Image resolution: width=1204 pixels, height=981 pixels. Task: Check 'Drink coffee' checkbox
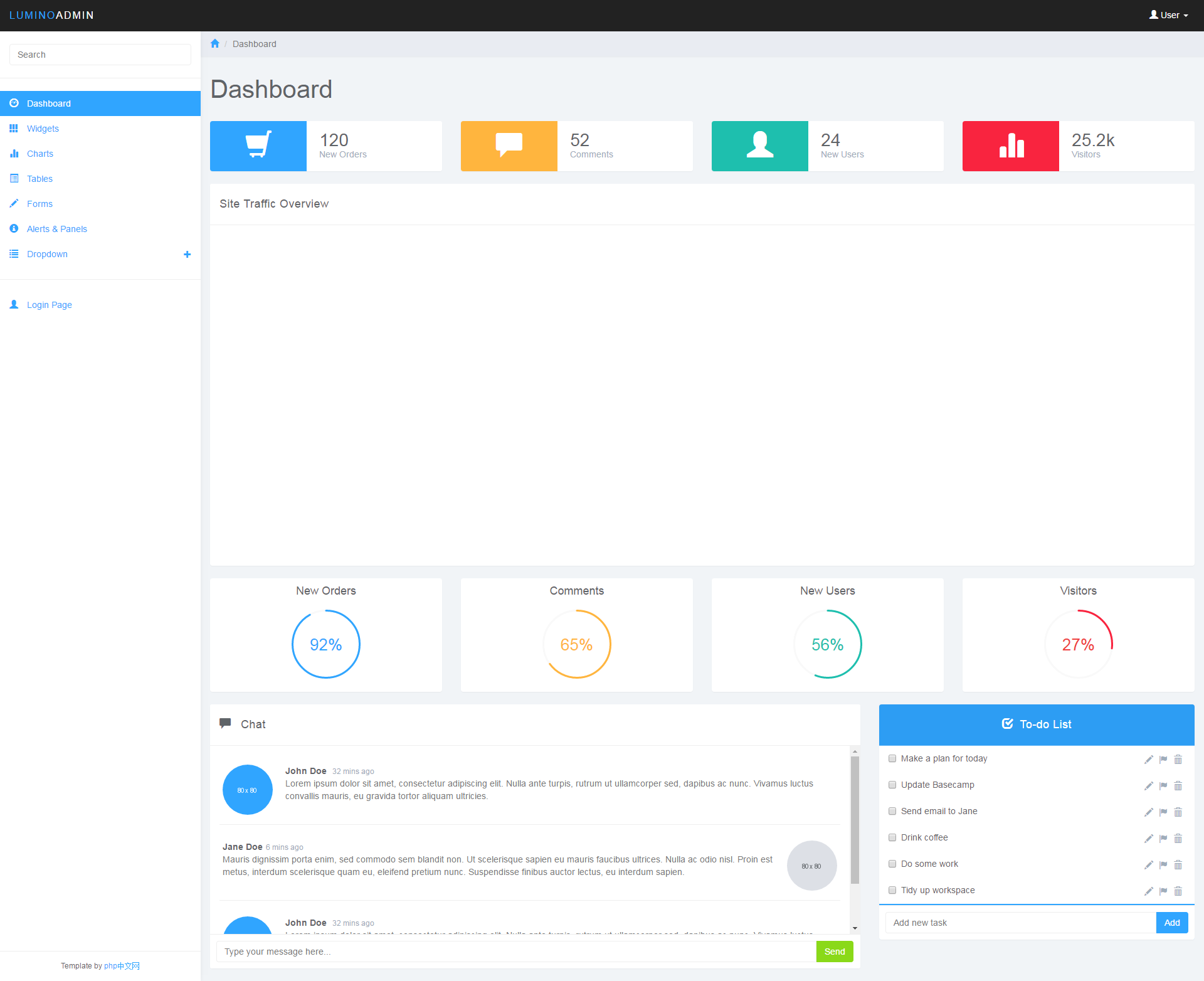[x=892, y=837]
